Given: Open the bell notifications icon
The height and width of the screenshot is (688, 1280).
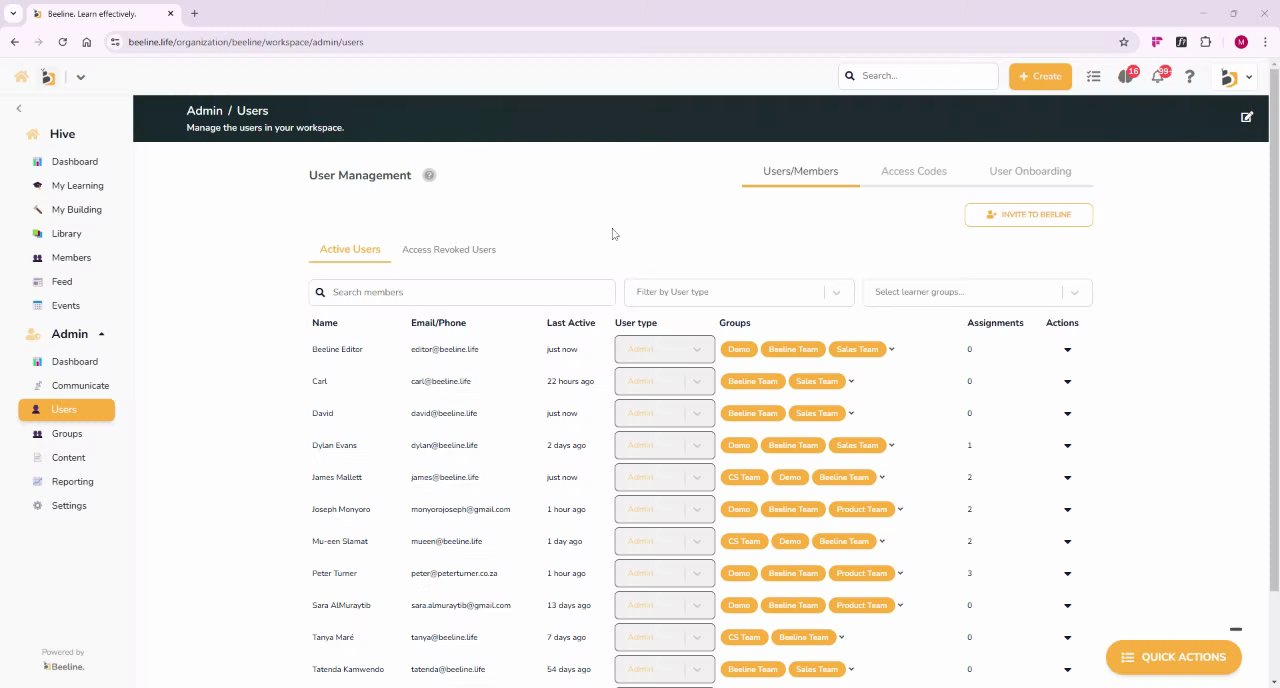Looking at the screenshot, I should click(x=1158, y=77).
